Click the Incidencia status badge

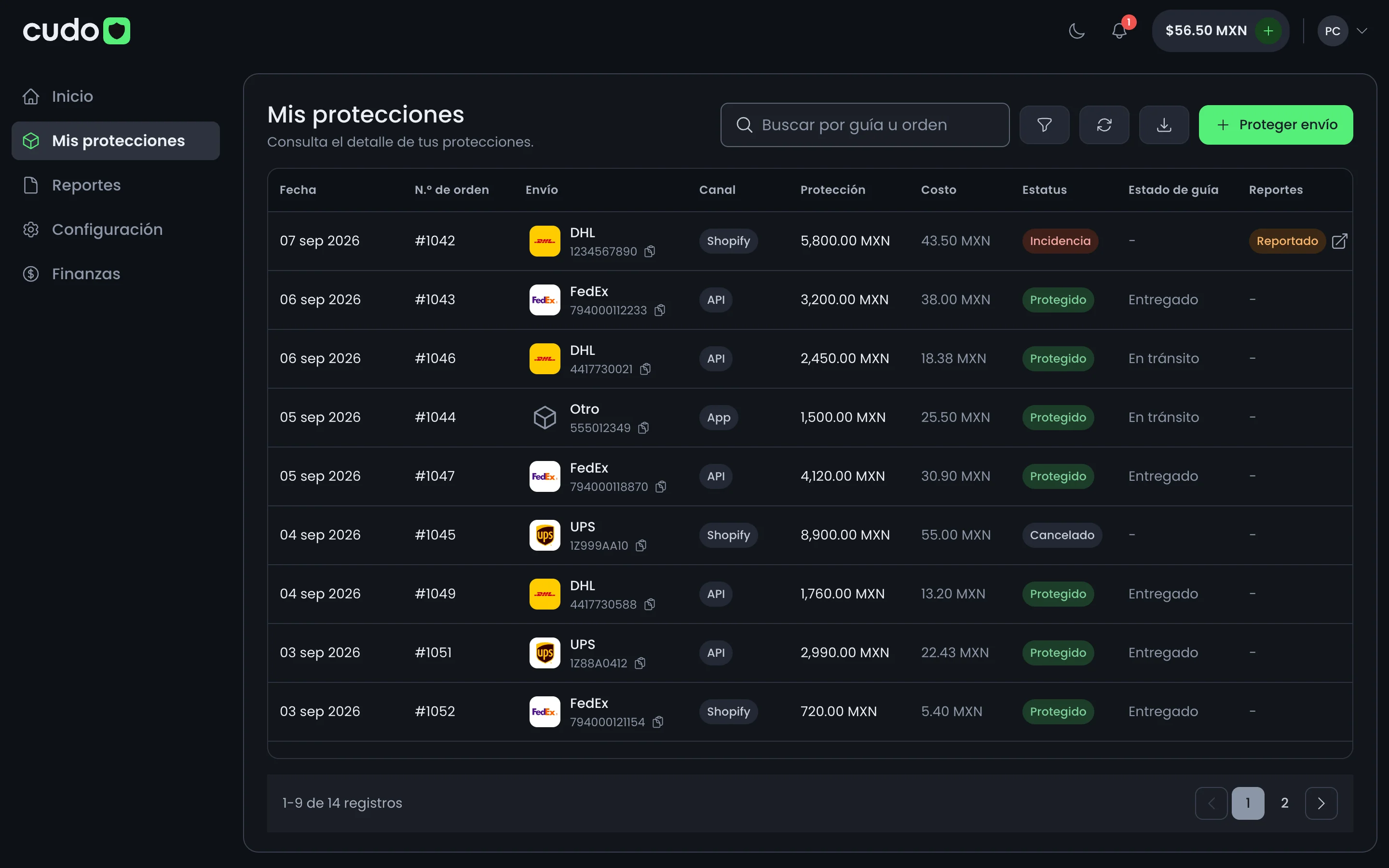(x=1060, y=241)
